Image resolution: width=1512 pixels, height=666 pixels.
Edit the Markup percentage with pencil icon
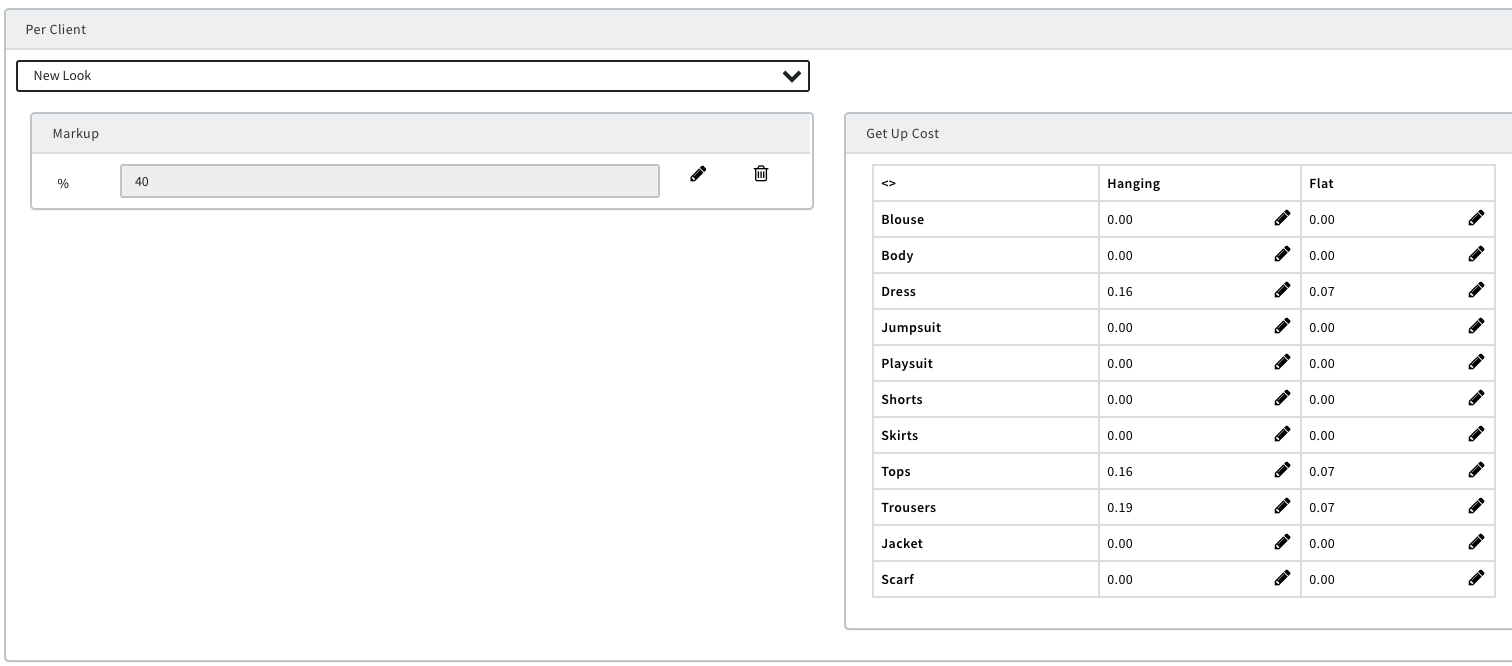coord(698,174)
